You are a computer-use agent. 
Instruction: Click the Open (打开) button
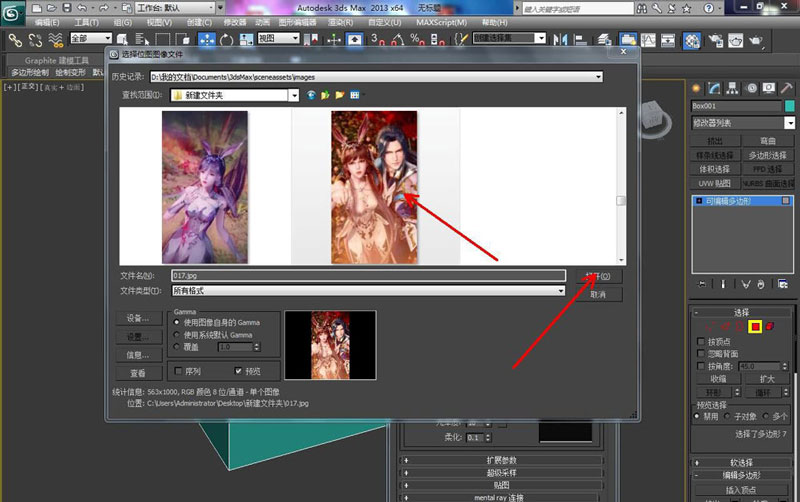598,276
